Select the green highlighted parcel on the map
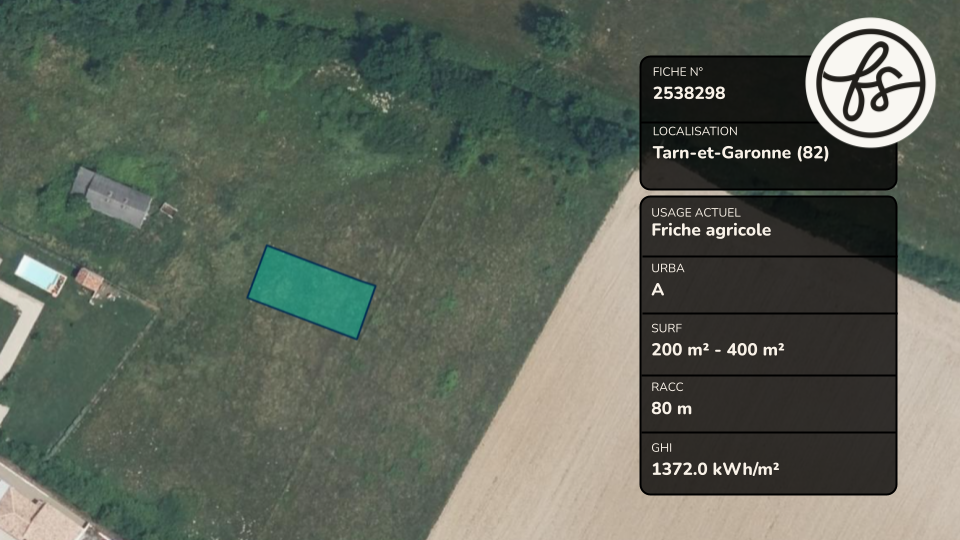 [x=312, y=293]
